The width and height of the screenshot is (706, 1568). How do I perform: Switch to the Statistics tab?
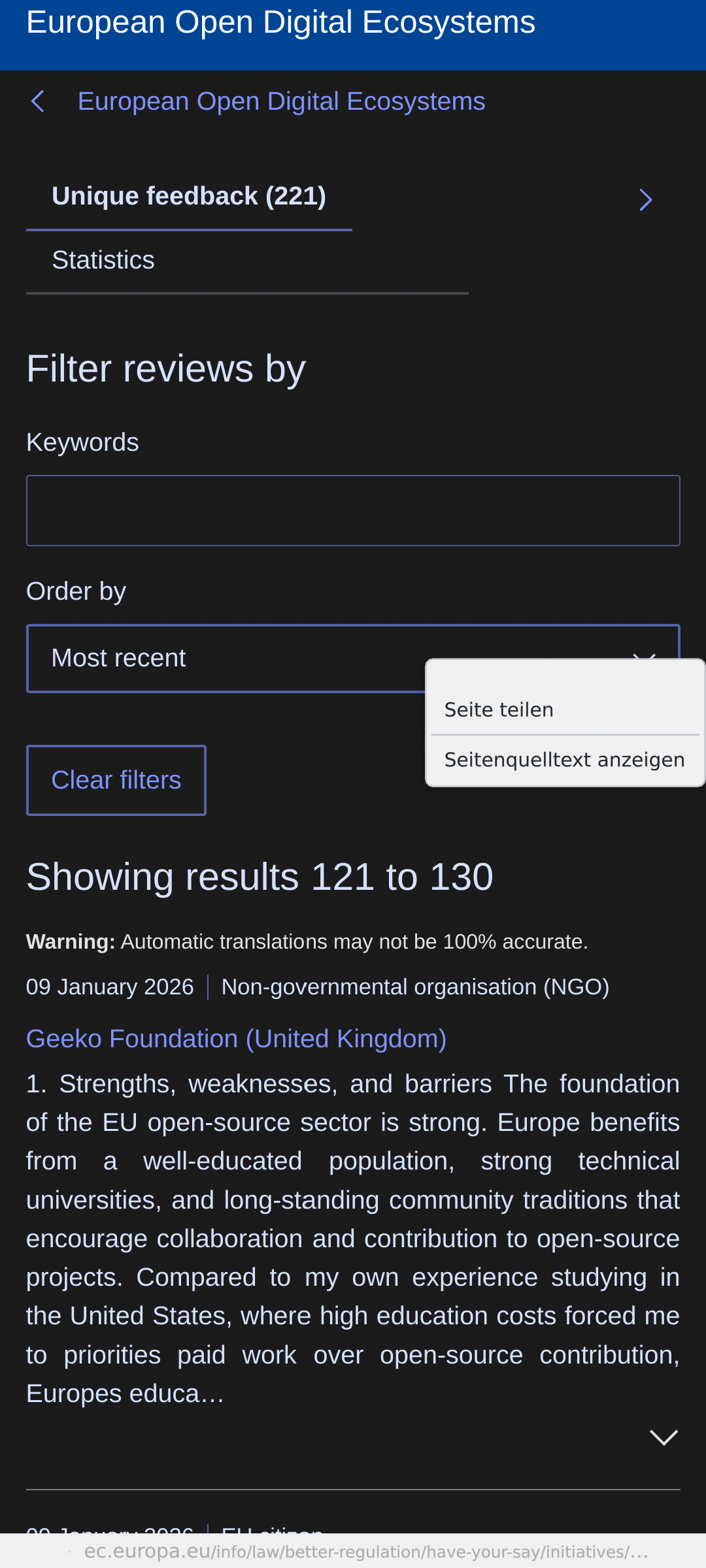pyautogui.click(x=103, y=260)
